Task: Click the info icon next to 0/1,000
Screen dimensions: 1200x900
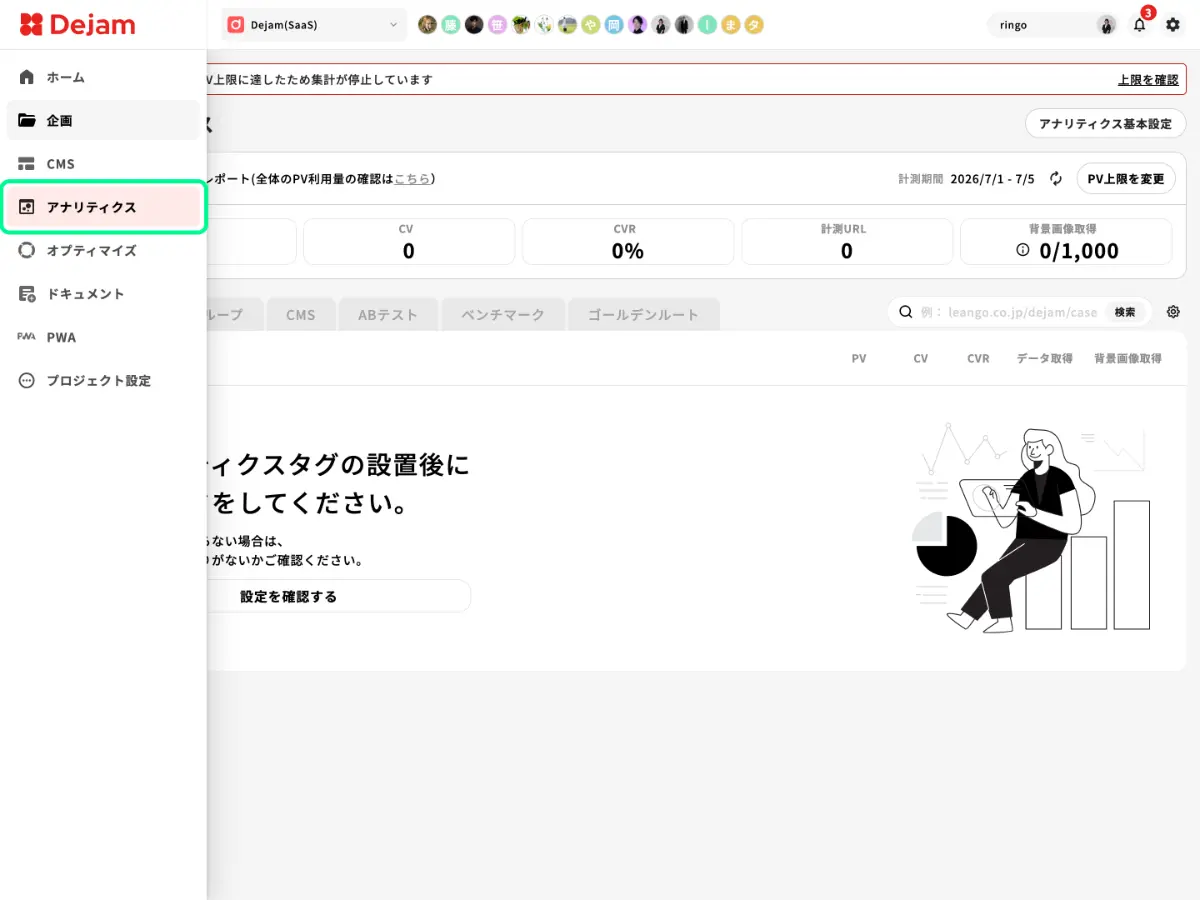Action: click(1023, 251)
